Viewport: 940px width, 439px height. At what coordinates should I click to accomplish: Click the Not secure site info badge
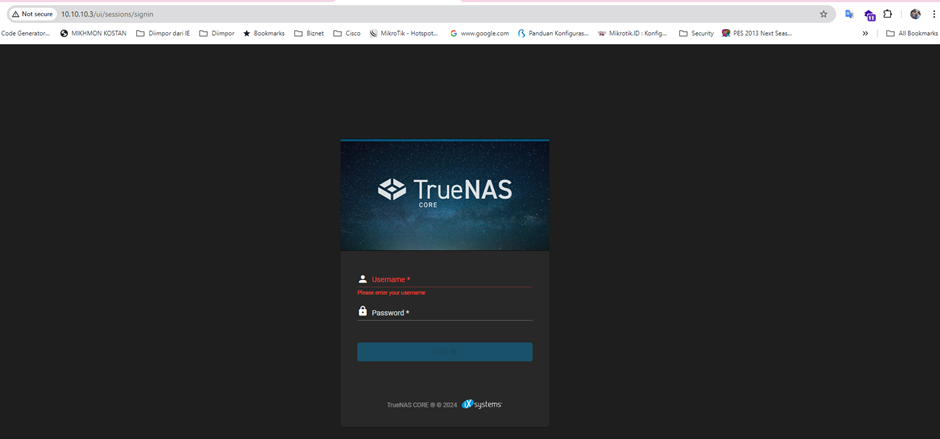tap(32, 14)
